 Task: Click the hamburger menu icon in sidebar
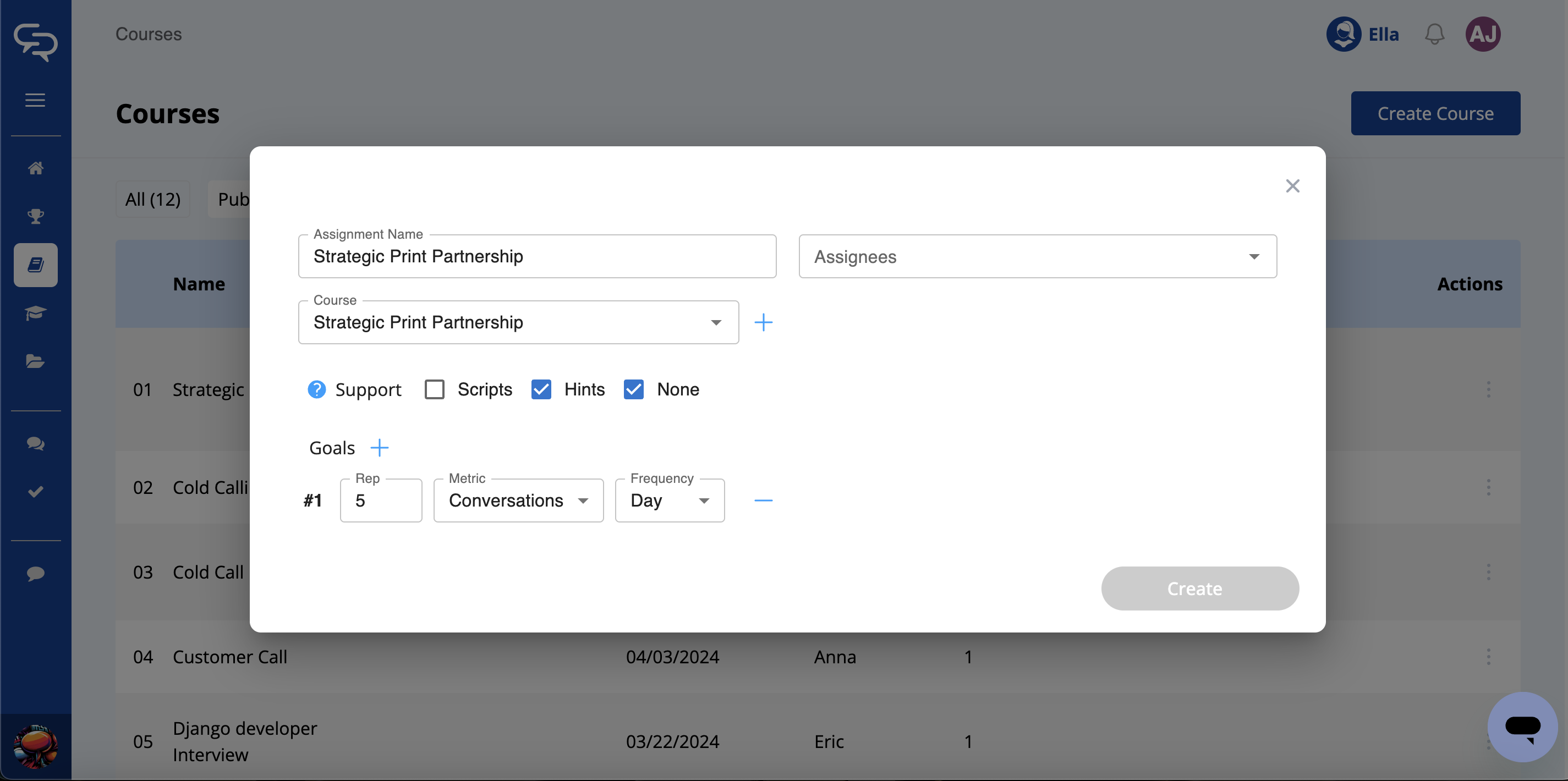[35, 100]
